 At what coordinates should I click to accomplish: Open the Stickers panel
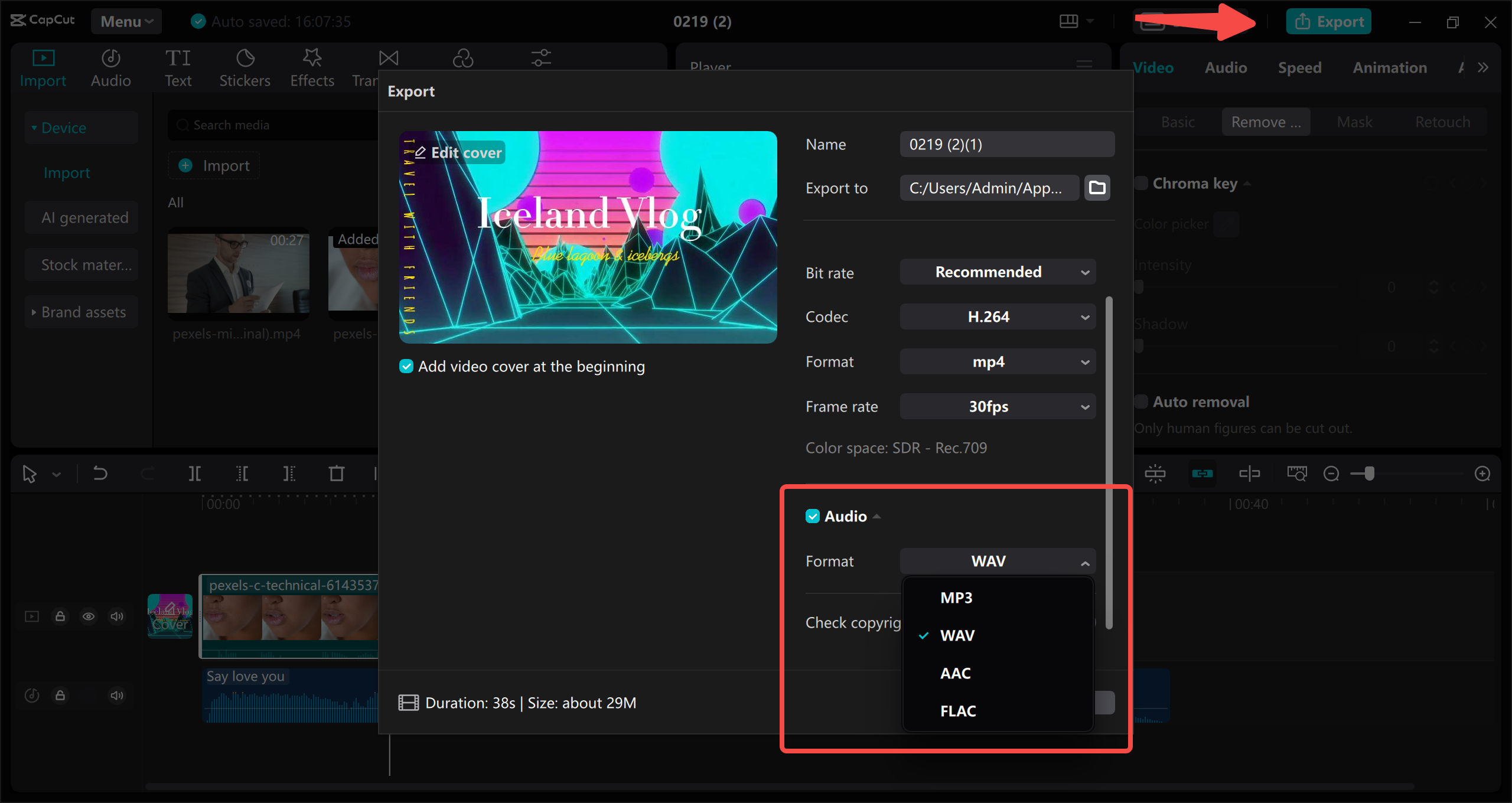[245, 66]
